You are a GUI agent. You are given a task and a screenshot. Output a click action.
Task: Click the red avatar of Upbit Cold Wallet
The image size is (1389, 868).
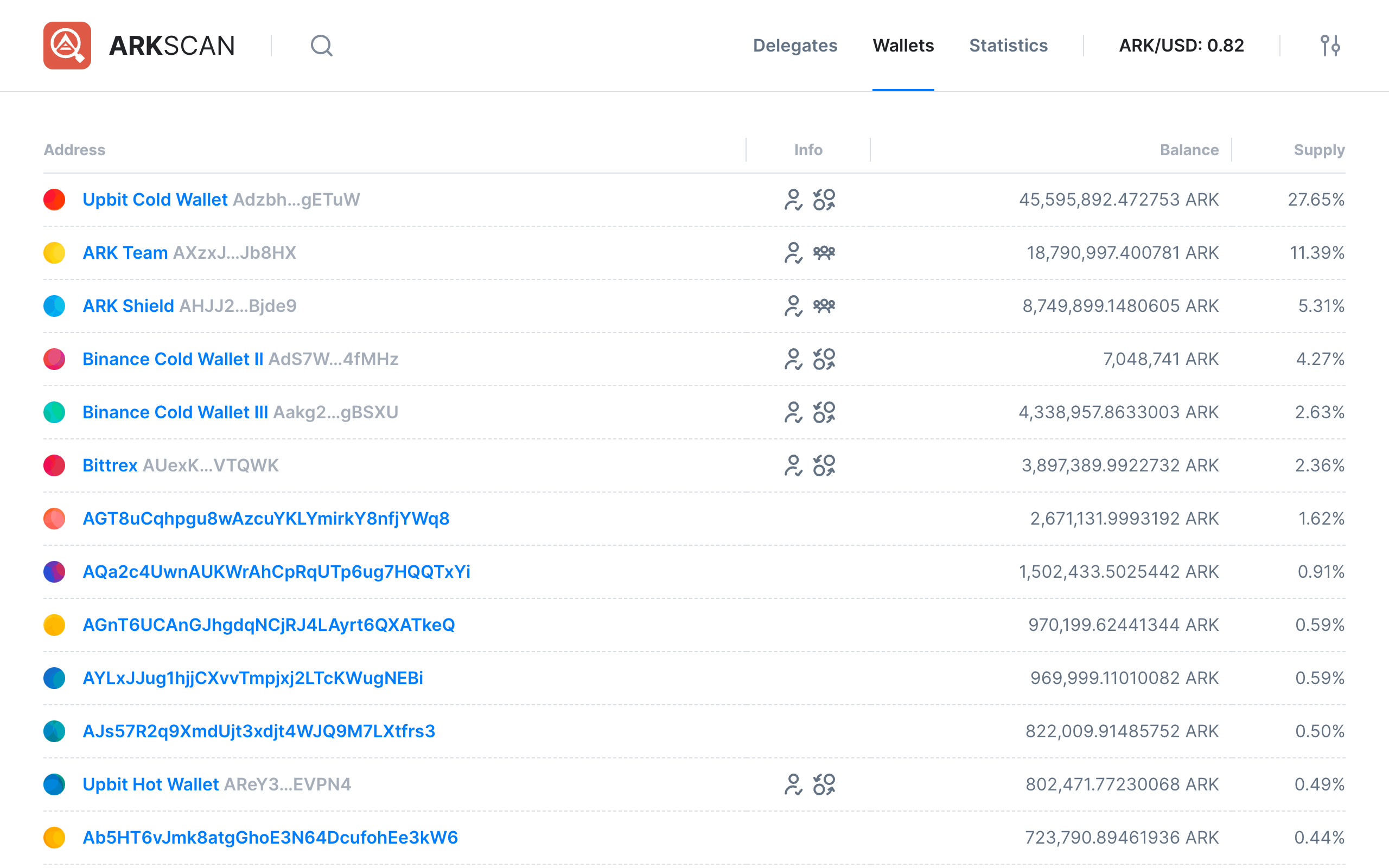(x=54, y=200)
